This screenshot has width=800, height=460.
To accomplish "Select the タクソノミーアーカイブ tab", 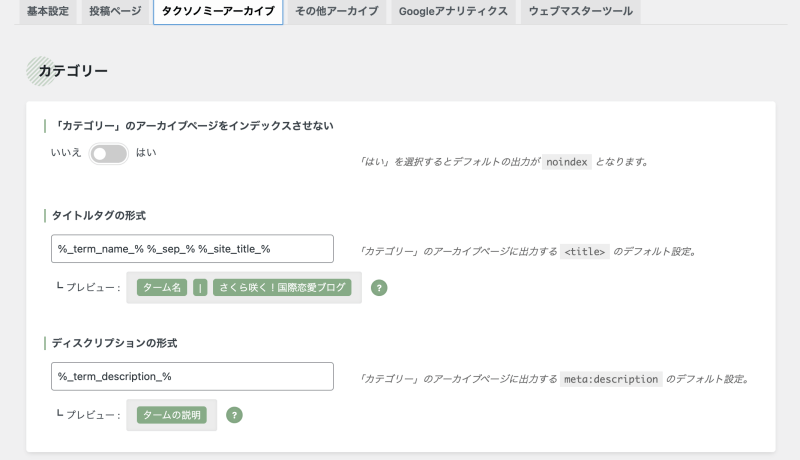I will (x=218, y=11).
